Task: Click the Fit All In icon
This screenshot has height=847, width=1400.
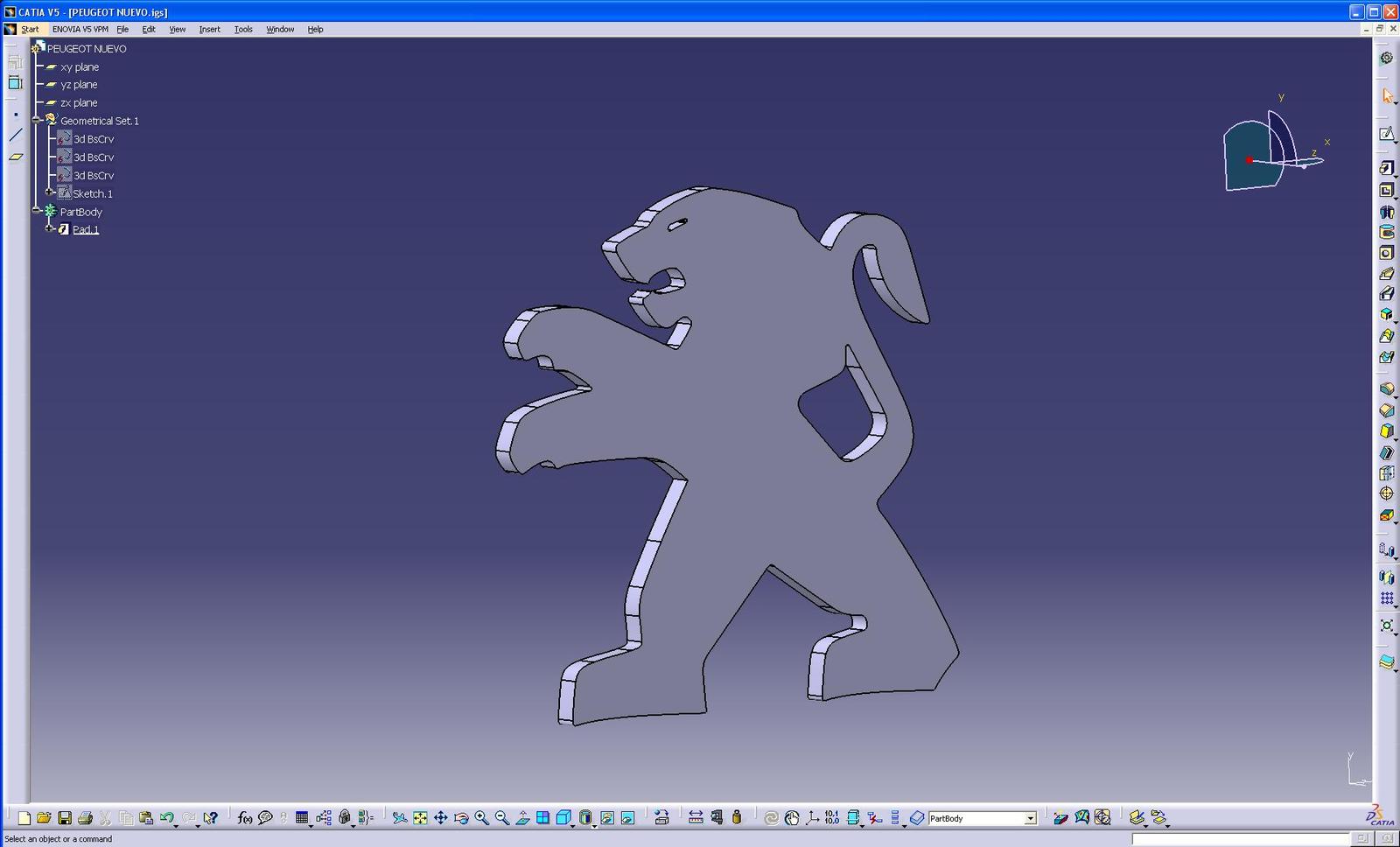Action: point(420,818)
